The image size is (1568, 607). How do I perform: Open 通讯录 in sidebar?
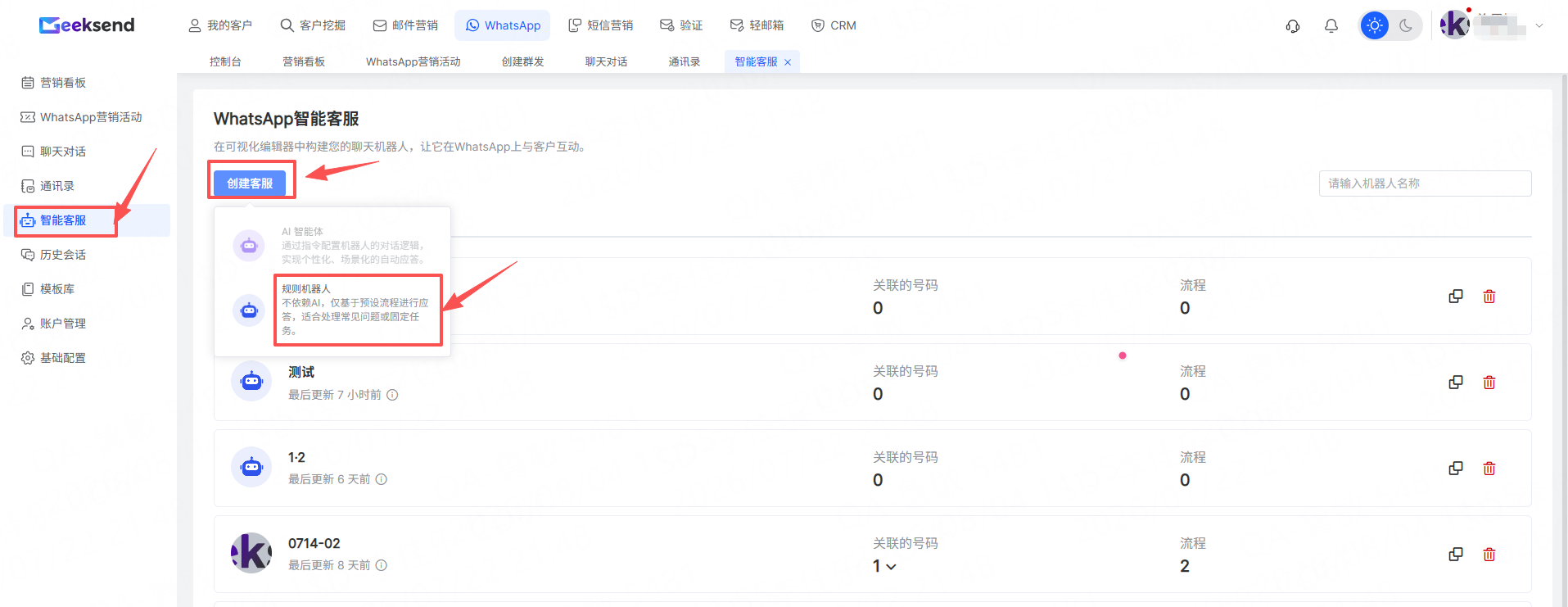click(48, 186)
